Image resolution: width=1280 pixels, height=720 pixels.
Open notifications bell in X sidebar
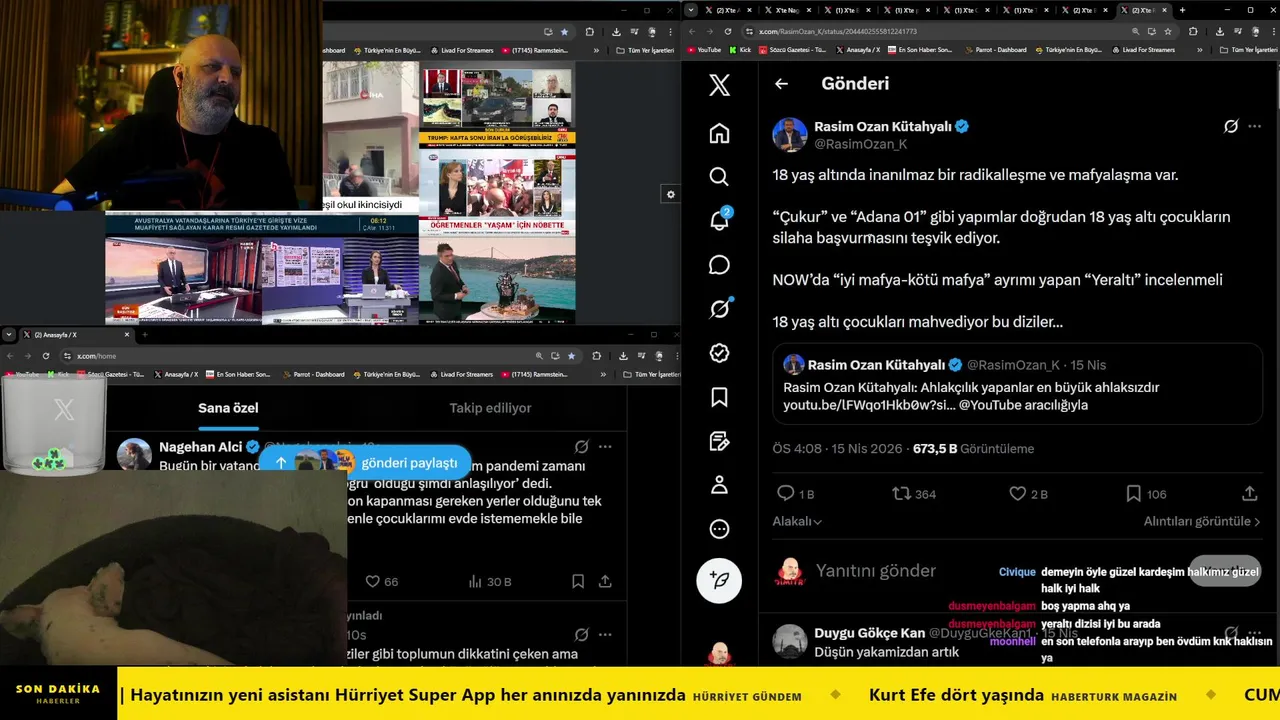(719, 221)
